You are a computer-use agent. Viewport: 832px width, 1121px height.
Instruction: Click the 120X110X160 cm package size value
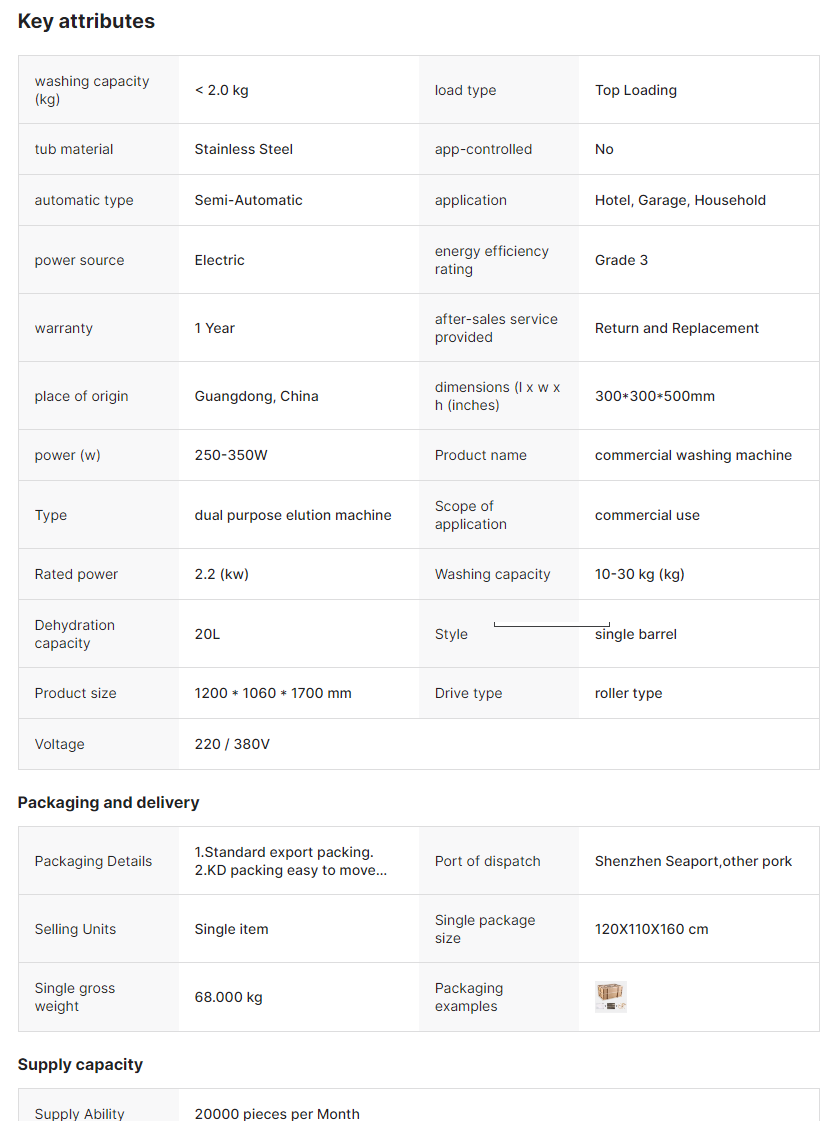[x=651, y=929]
